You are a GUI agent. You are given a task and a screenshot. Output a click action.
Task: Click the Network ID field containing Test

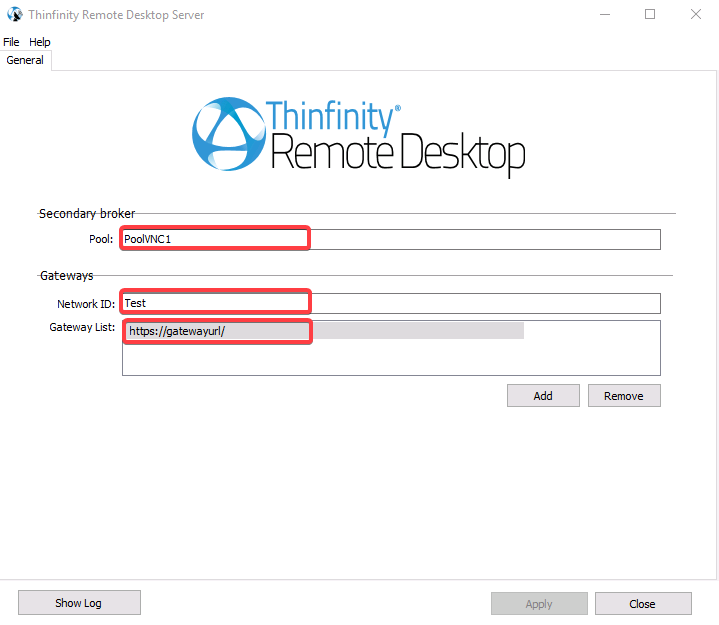(391, 303)
